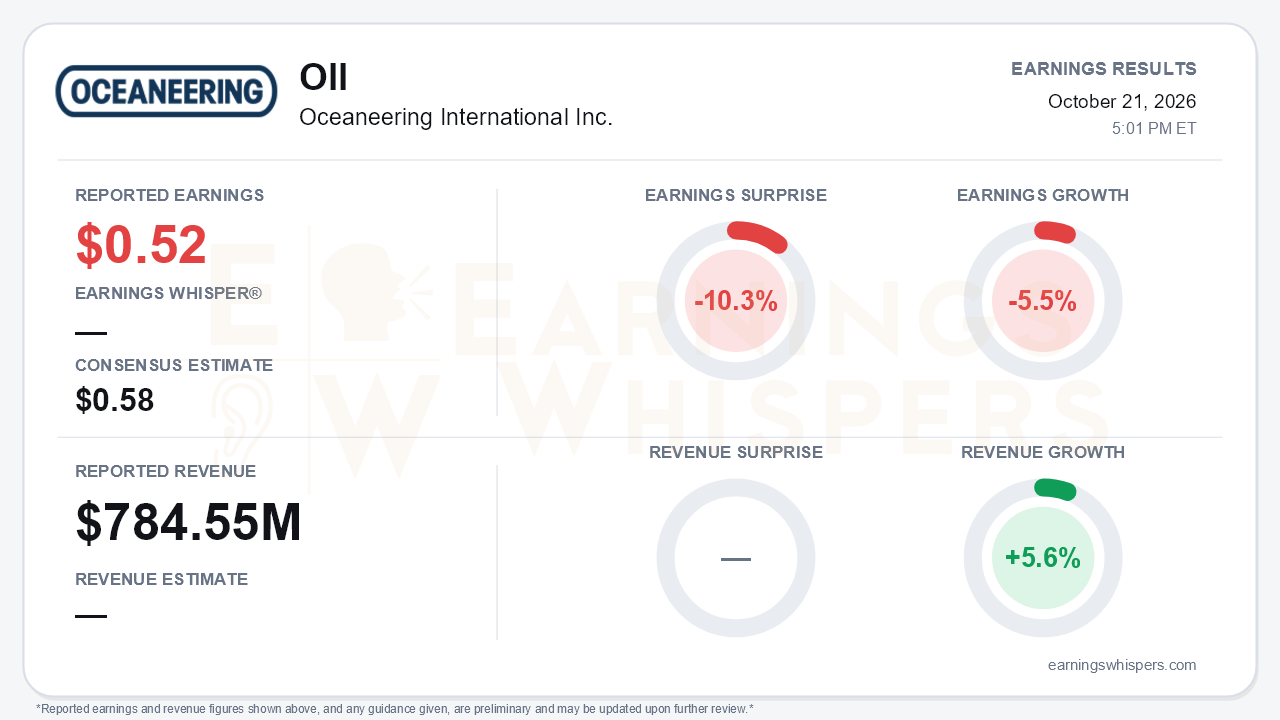Click the REVENUE GROWTH heading
The image size is (1280, 720).
point(1043,452)
